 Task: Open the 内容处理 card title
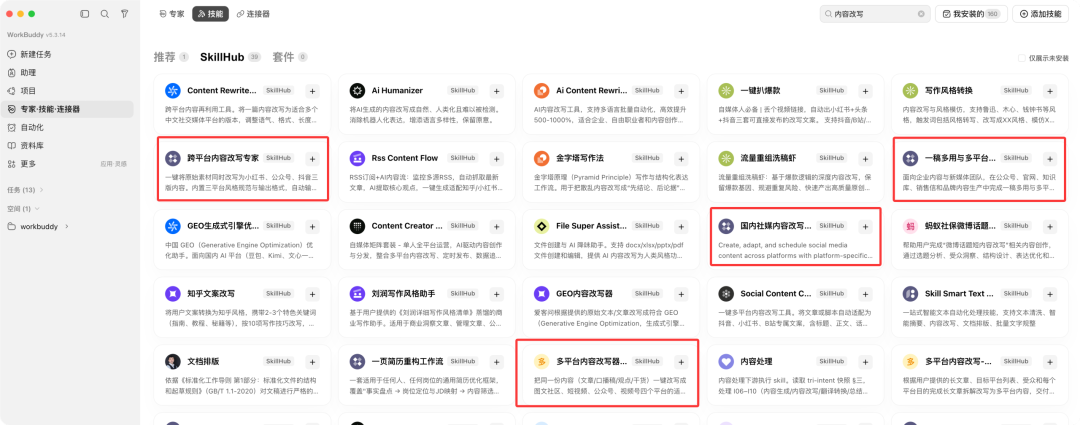pyautogui.click(x=756, y=362)
